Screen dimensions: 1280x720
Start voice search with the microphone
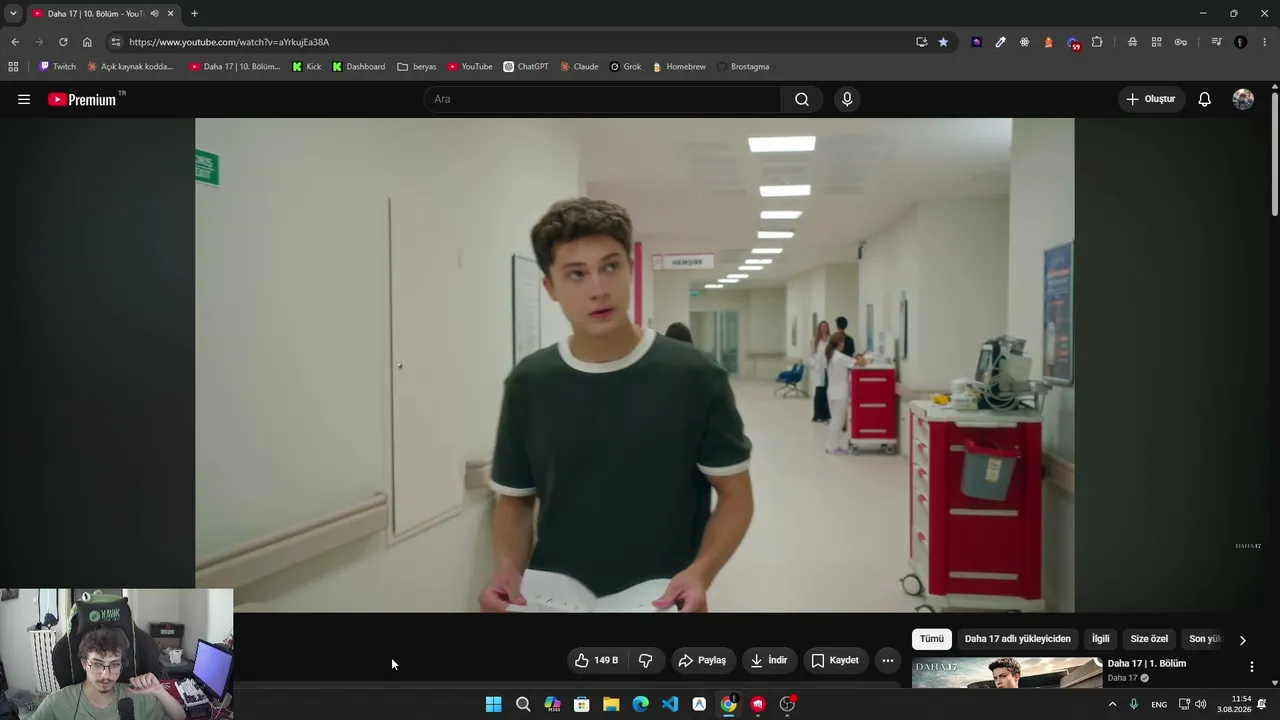tap(847, 99)
